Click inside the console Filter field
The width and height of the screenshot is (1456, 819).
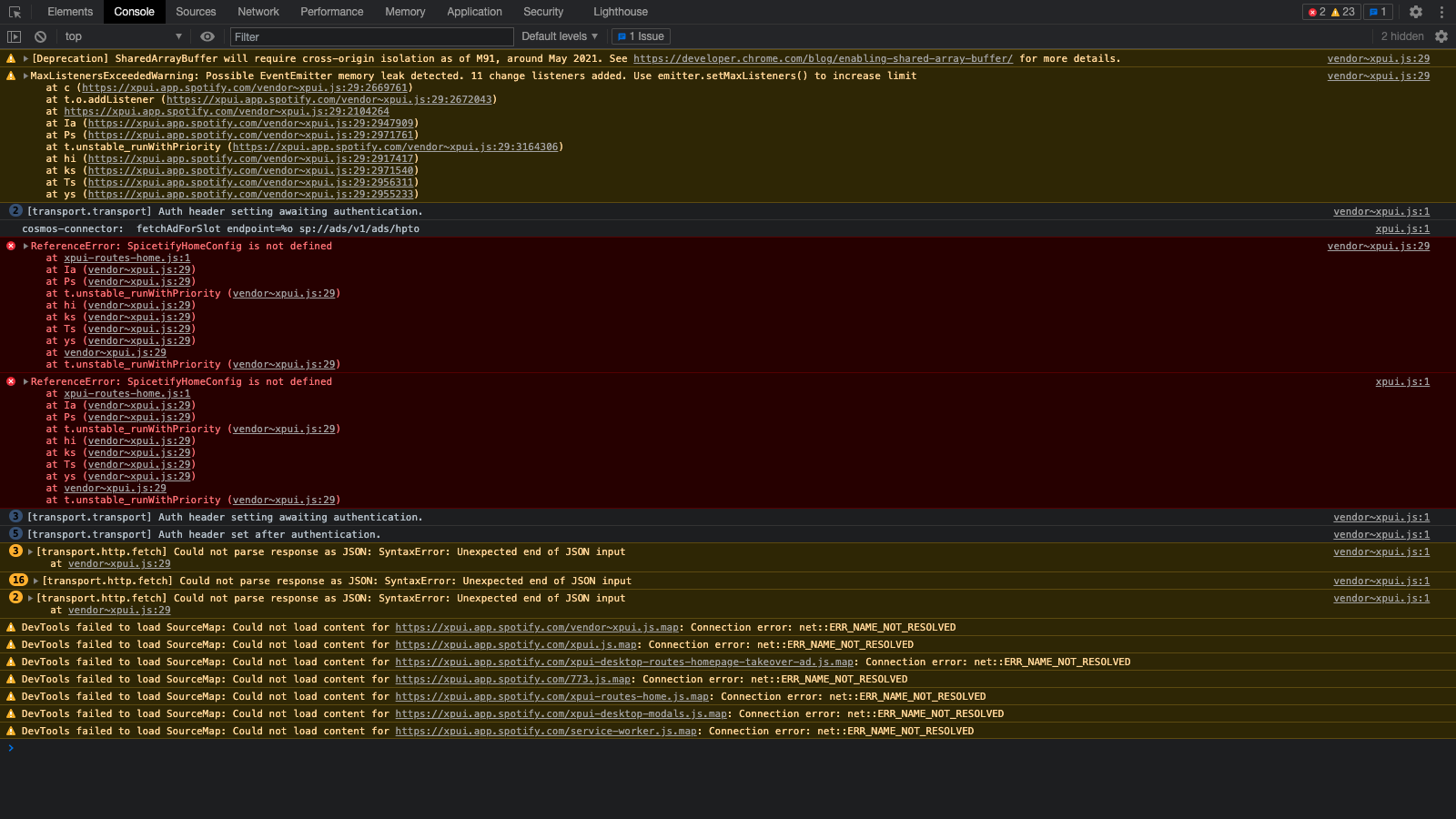pos(364,35)
